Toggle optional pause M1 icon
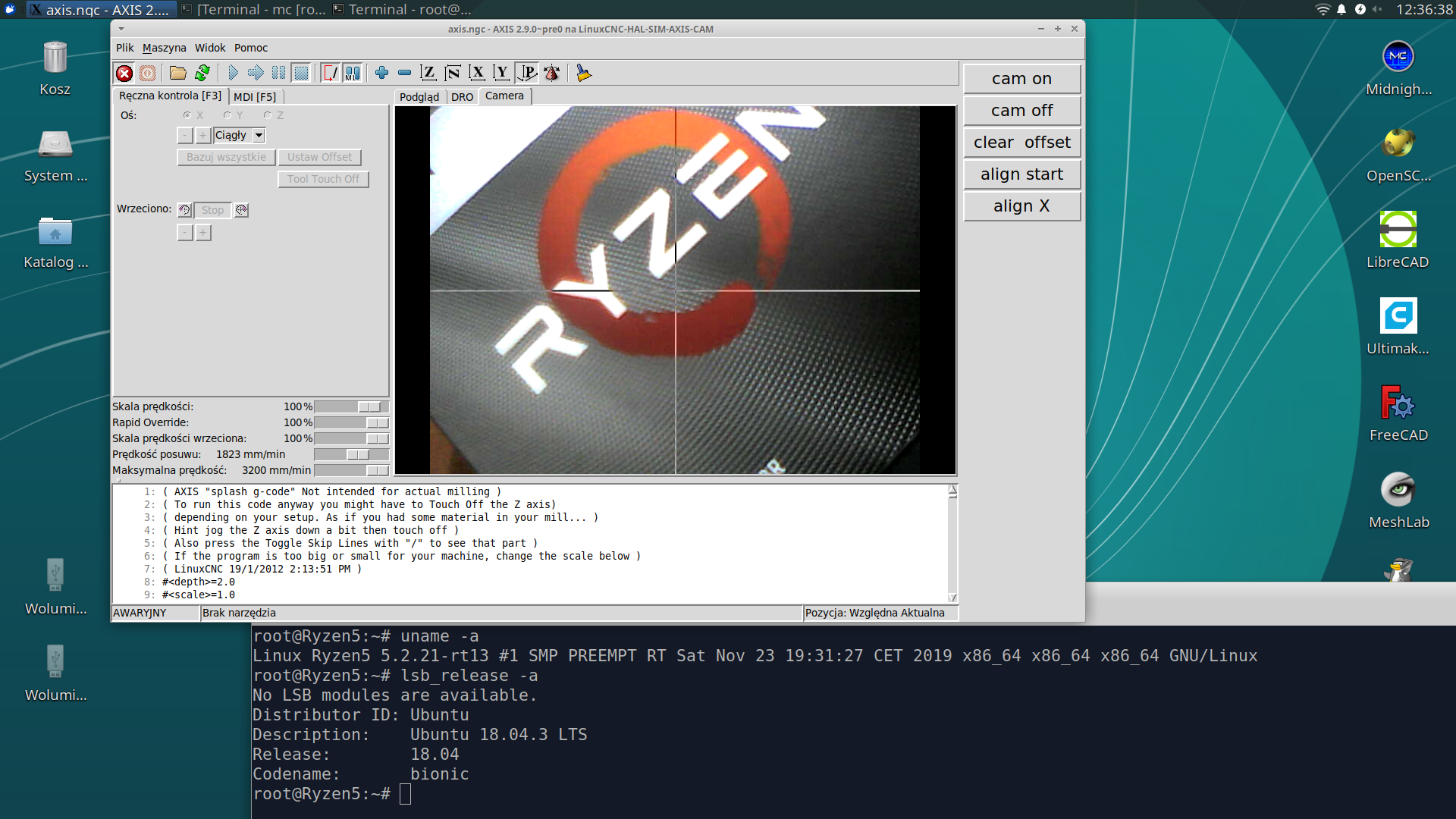Image resolution: width=1456 pixels, height=819 pixels. [353, 73]
